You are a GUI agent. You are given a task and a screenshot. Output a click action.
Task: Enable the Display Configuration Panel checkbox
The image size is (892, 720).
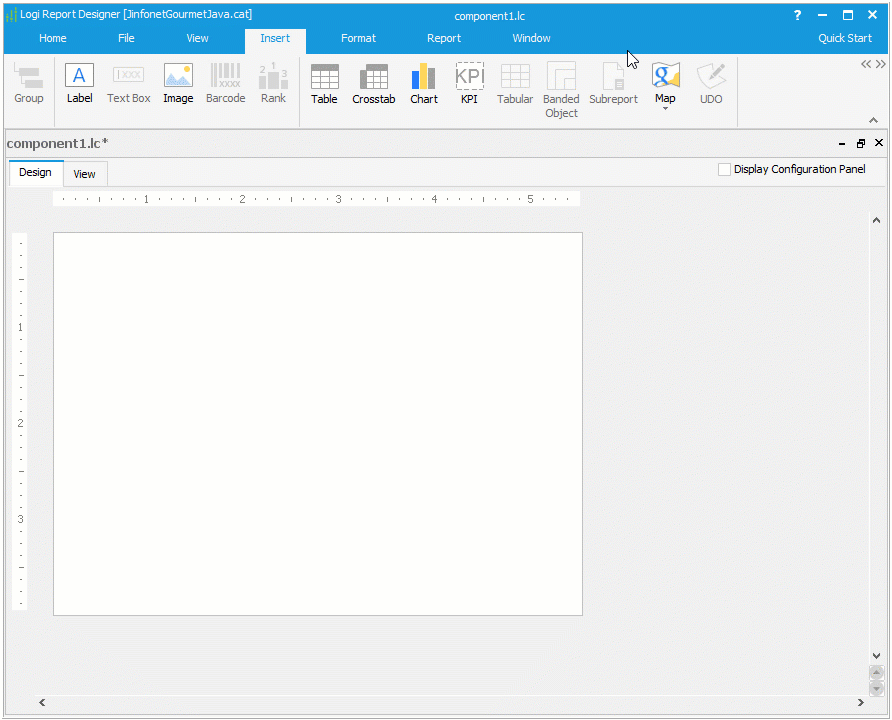[725, 169]
